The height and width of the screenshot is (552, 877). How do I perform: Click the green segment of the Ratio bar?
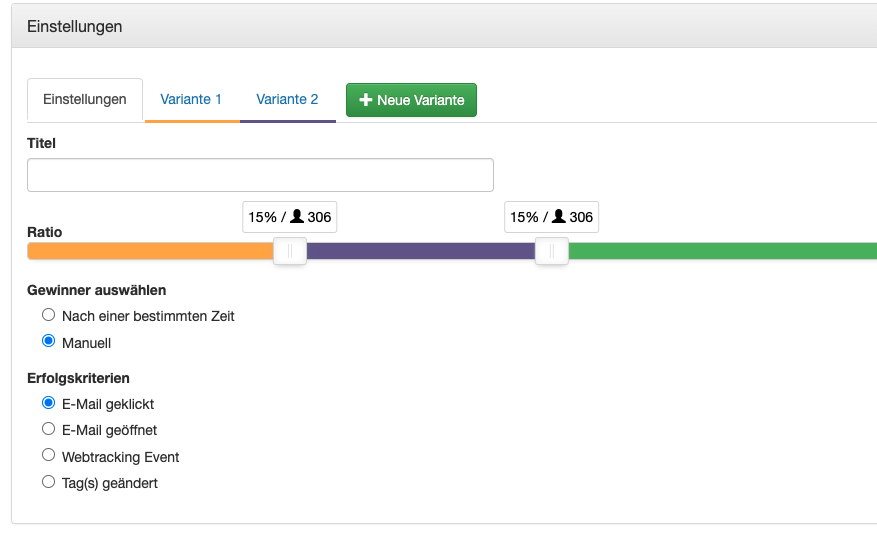point(720,251)
